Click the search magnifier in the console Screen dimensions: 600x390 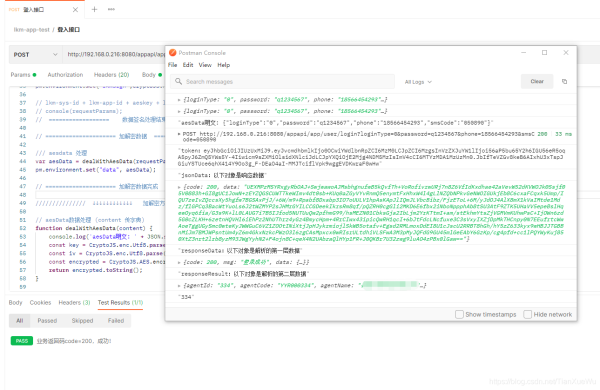(x=178, y=81)
